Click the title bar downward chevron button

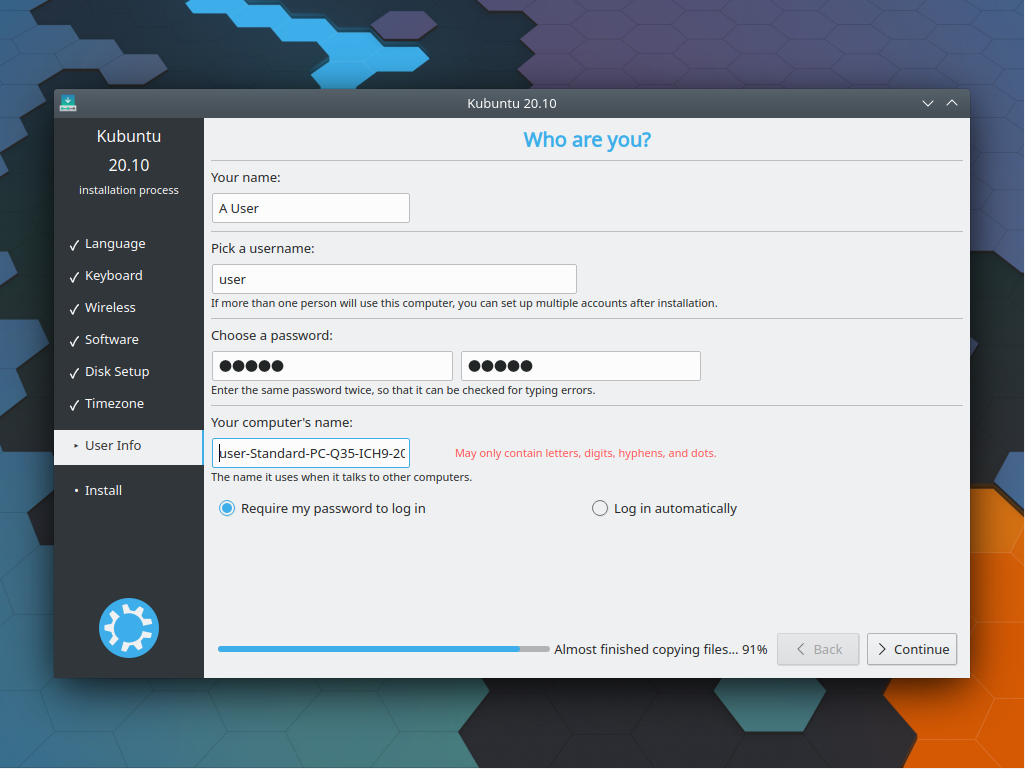tap(928, 103)
